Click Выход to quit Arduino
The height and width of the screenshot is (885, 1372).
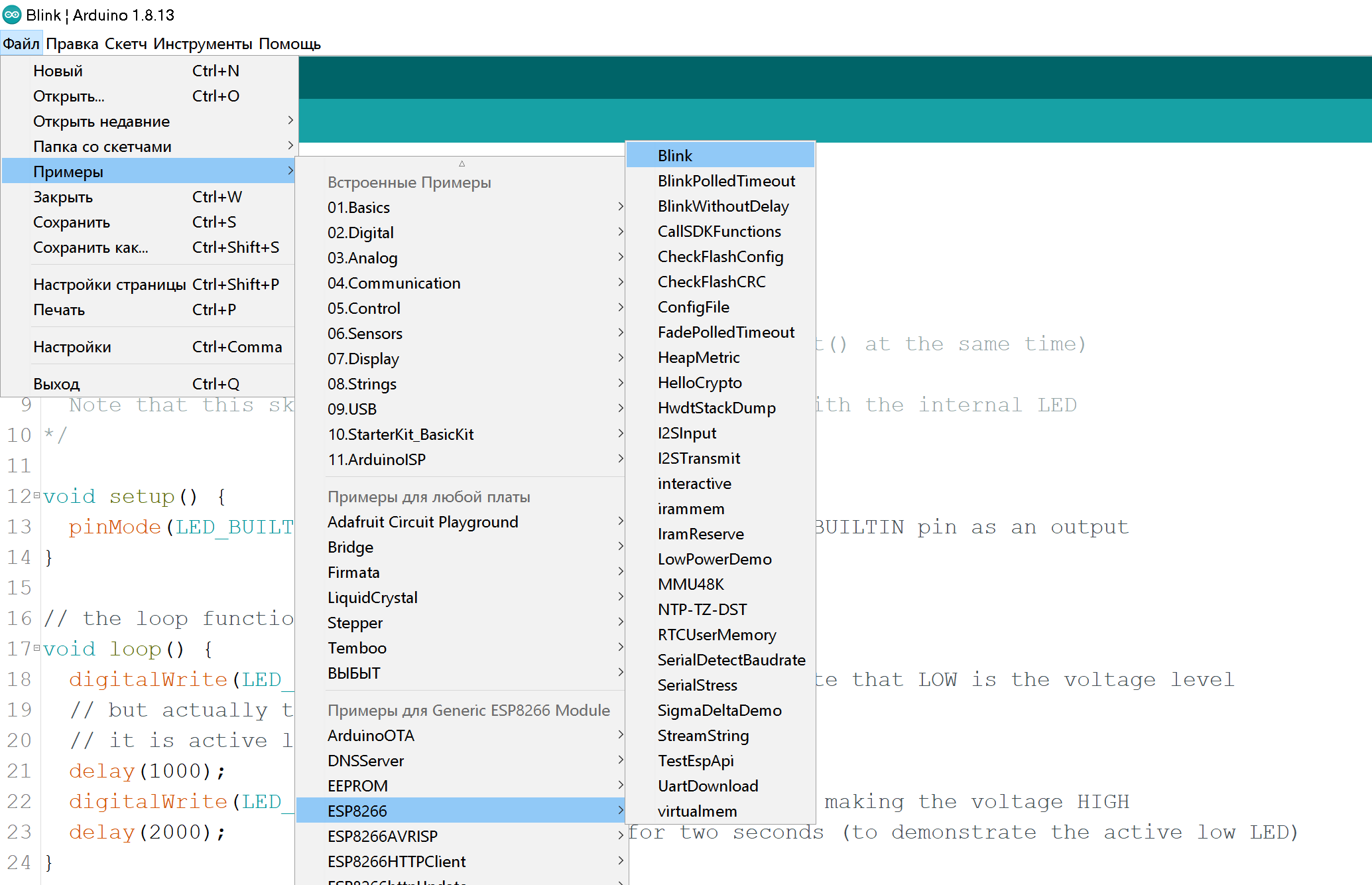tap(56, 384)
